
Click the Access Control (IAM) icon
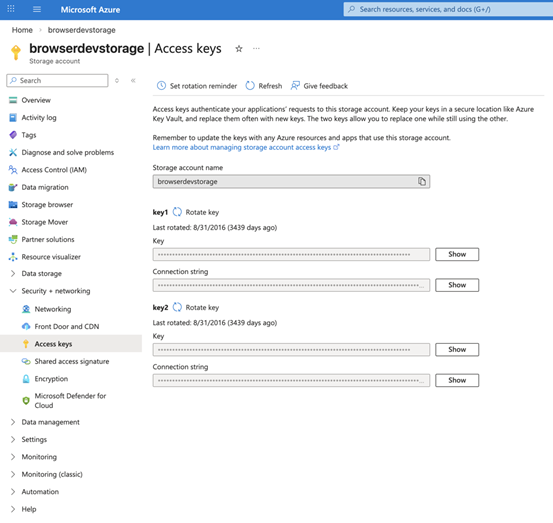[13, 170]
